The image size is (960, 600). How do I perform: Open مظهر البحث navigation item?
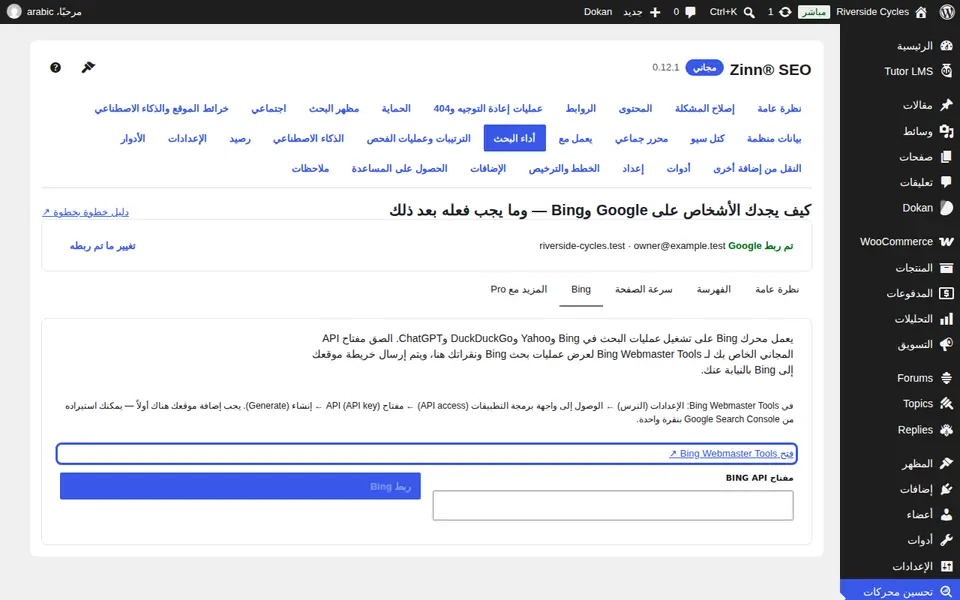[334, 108]
